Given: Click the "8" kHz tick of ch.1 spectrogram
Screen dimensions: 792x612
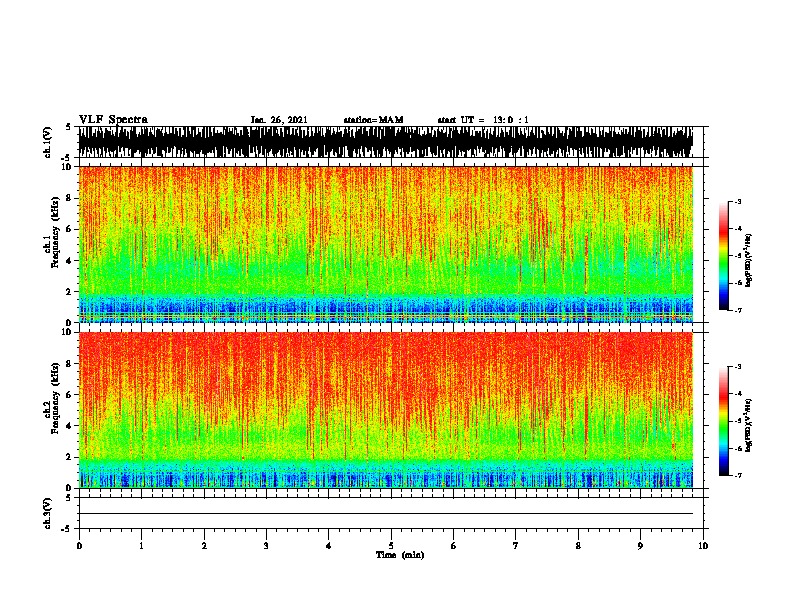Looking at the screenshot, I should click(70, 198).
